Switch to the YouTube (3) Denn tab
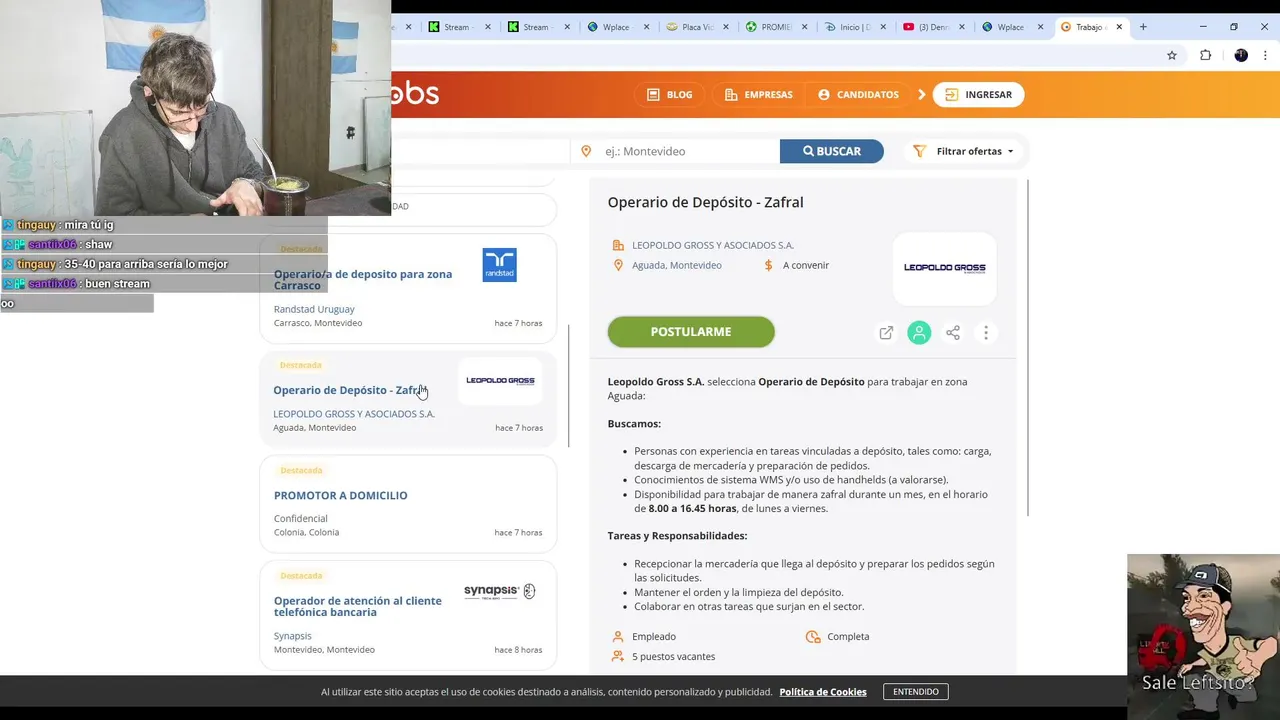The image size is (1280, 720). [933, 27]
